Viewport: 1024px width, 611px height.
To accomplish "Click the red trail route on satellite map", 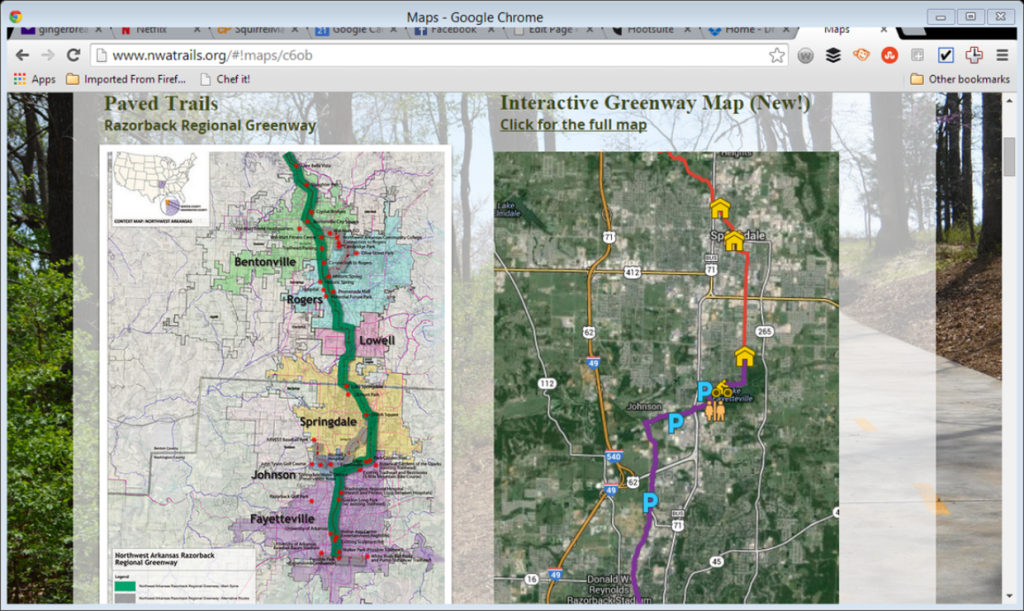I will [746, 300].
